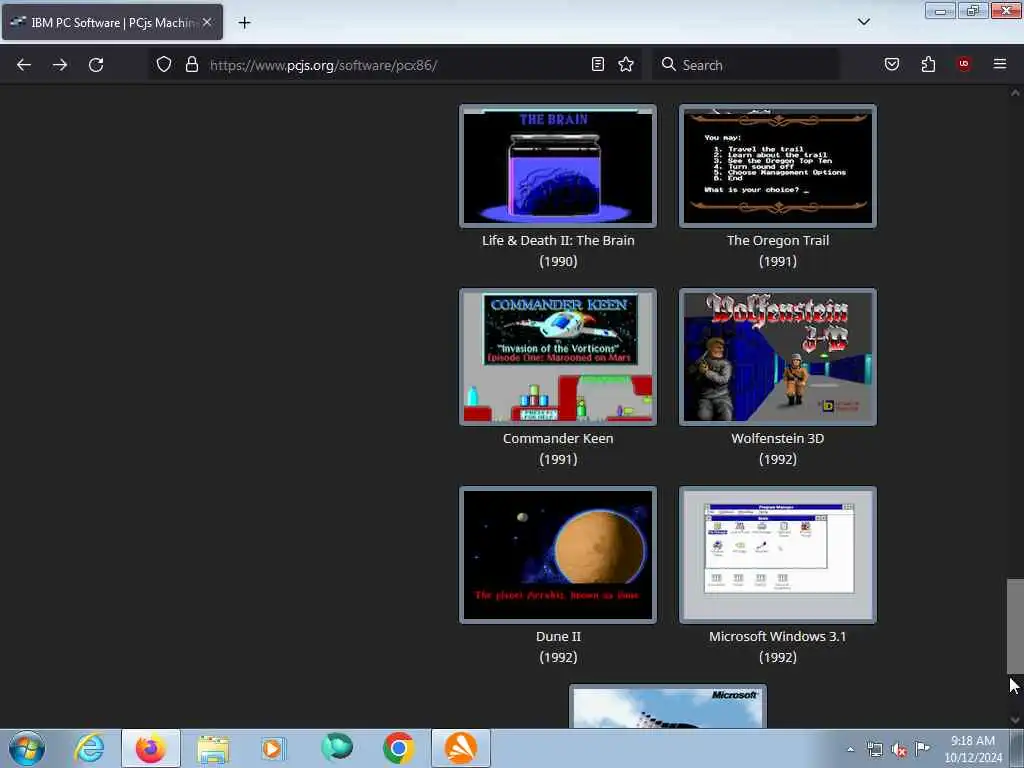Open the clock showing 9:18 AM
Viewport: 1024px width, 768px height.
[973, 749]
